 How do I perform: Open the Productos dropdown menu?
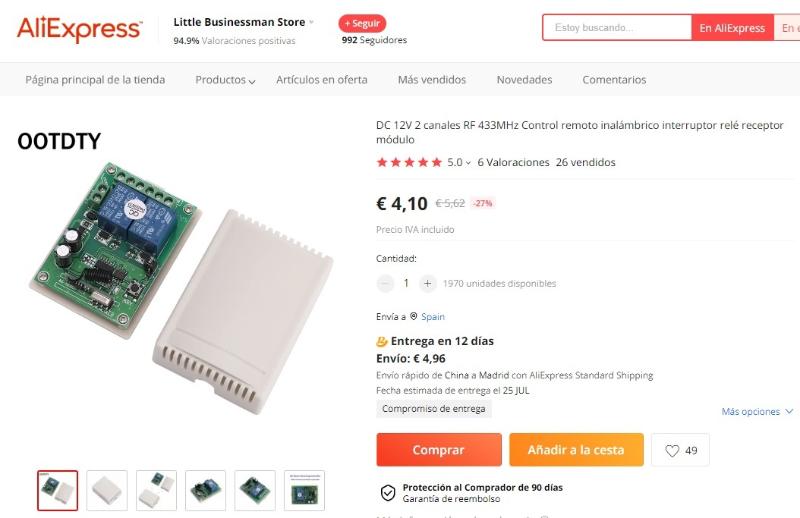(225, 80)
